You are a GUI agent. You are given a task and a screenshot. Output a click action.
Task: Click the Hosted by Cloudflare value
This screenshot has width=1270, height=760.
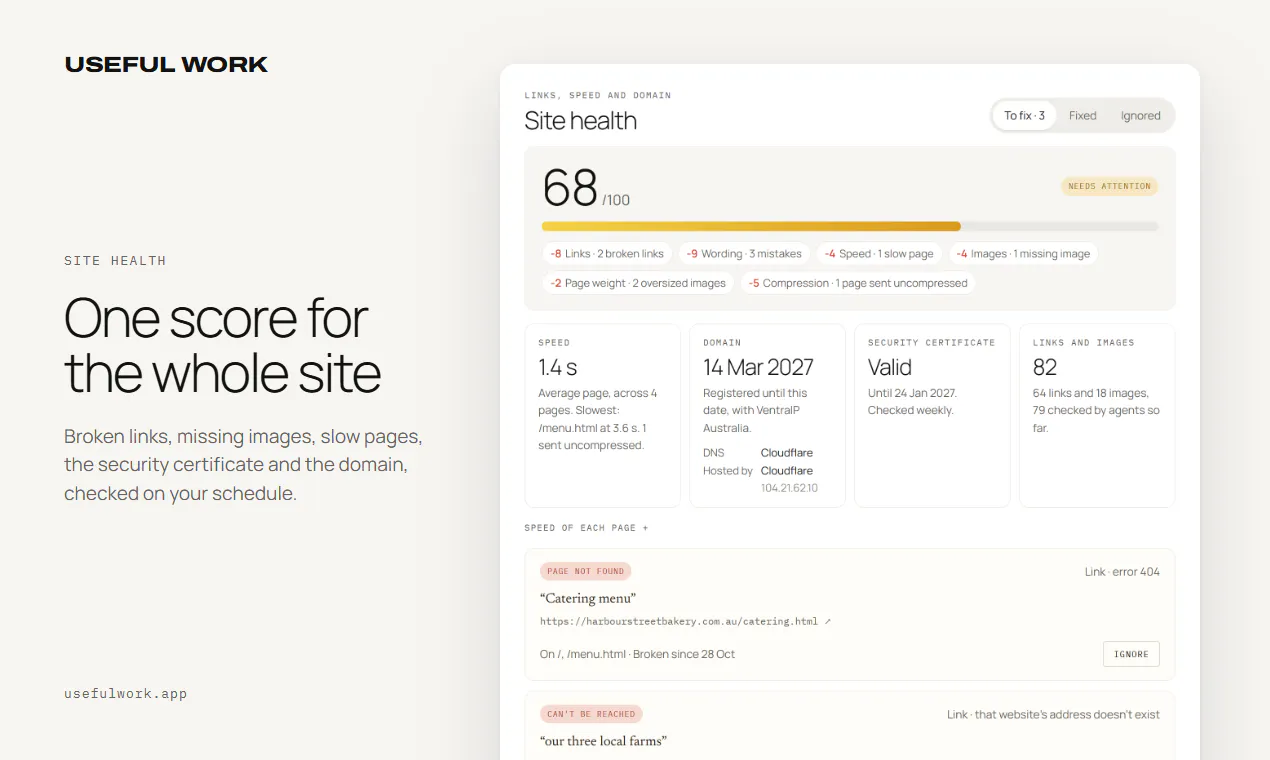coord(787,471)
